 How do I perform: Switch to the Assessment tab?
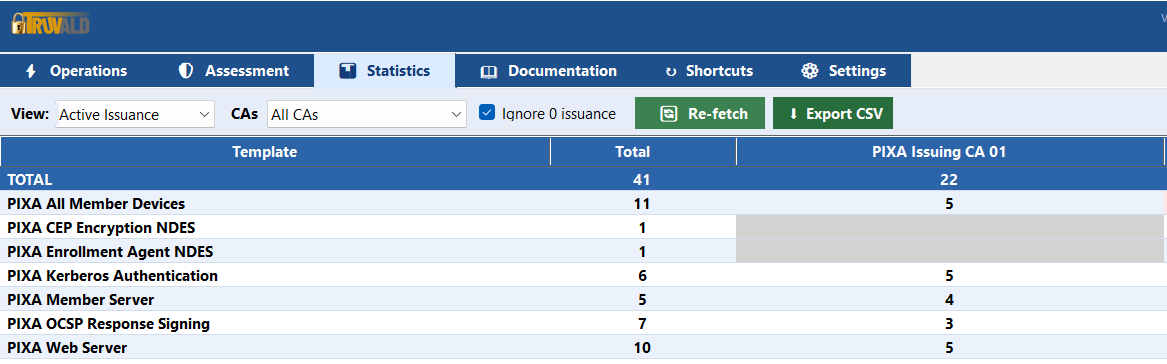click(234, 71)
